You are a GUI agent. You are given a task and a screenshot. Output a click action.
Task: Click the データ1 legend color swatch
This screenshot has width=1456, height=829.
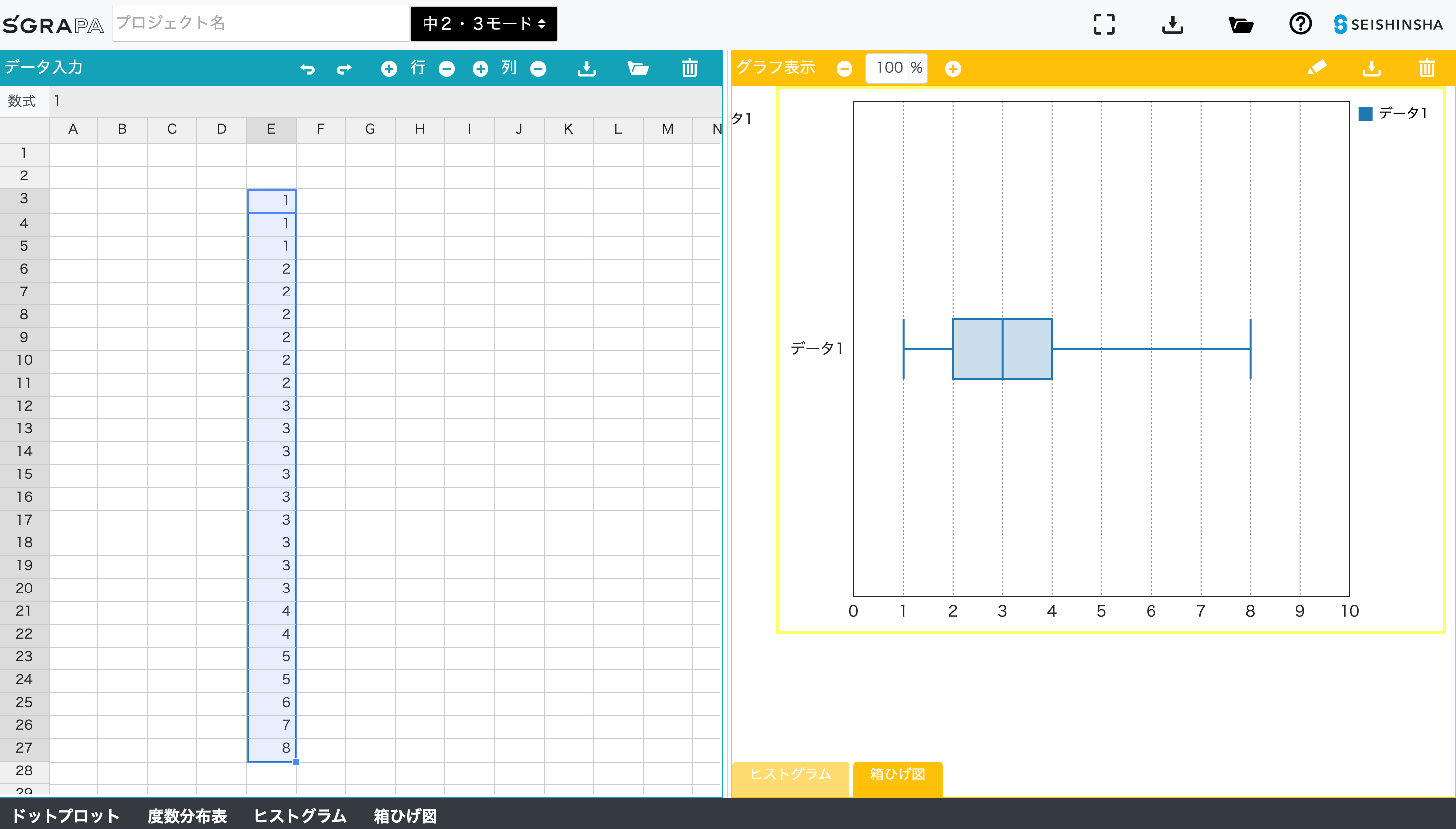pos(1365,114)
